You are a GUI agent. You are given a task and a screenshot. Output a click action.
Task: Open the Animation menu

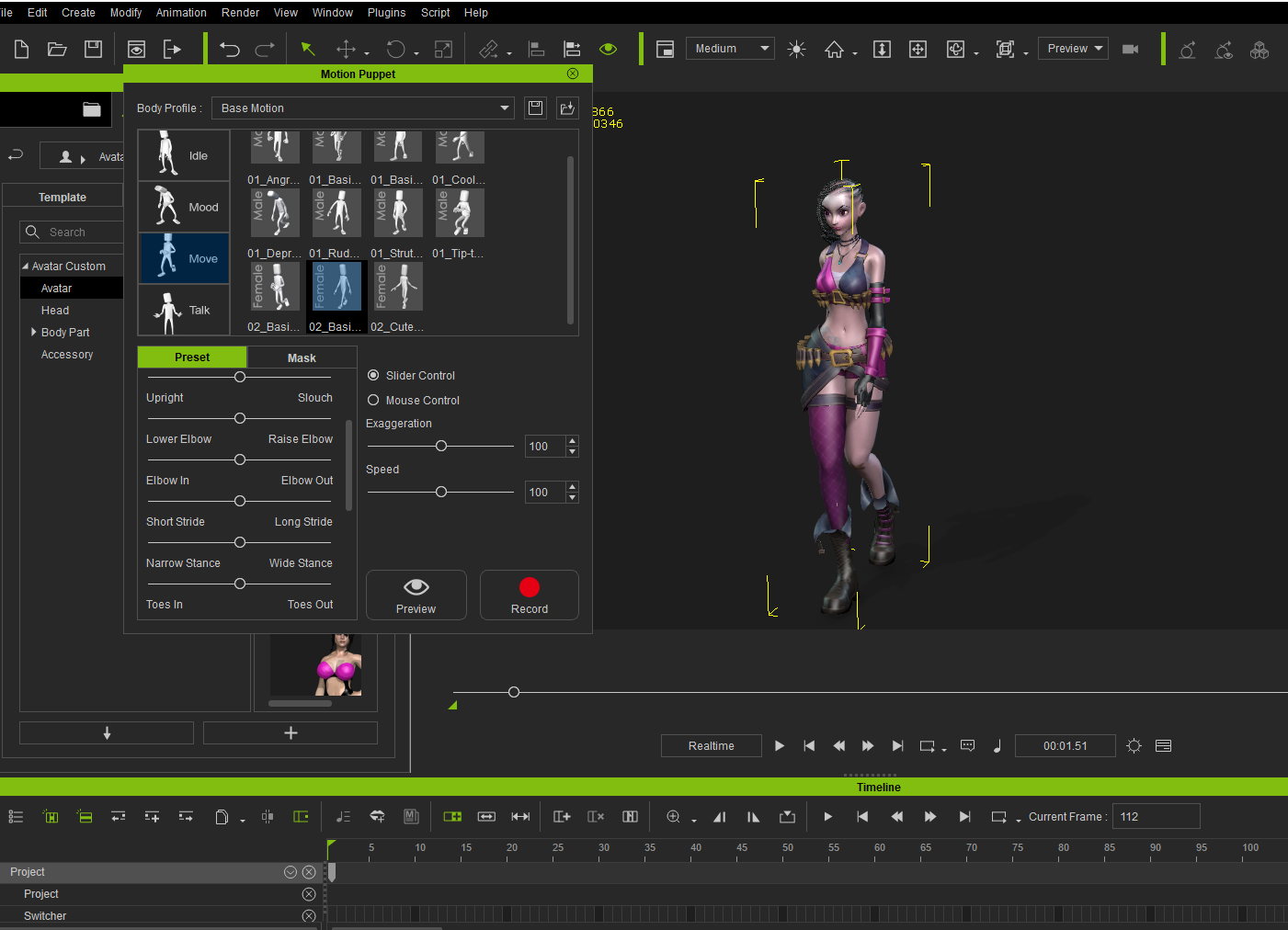pyautogui.click(x=181, y=13)
